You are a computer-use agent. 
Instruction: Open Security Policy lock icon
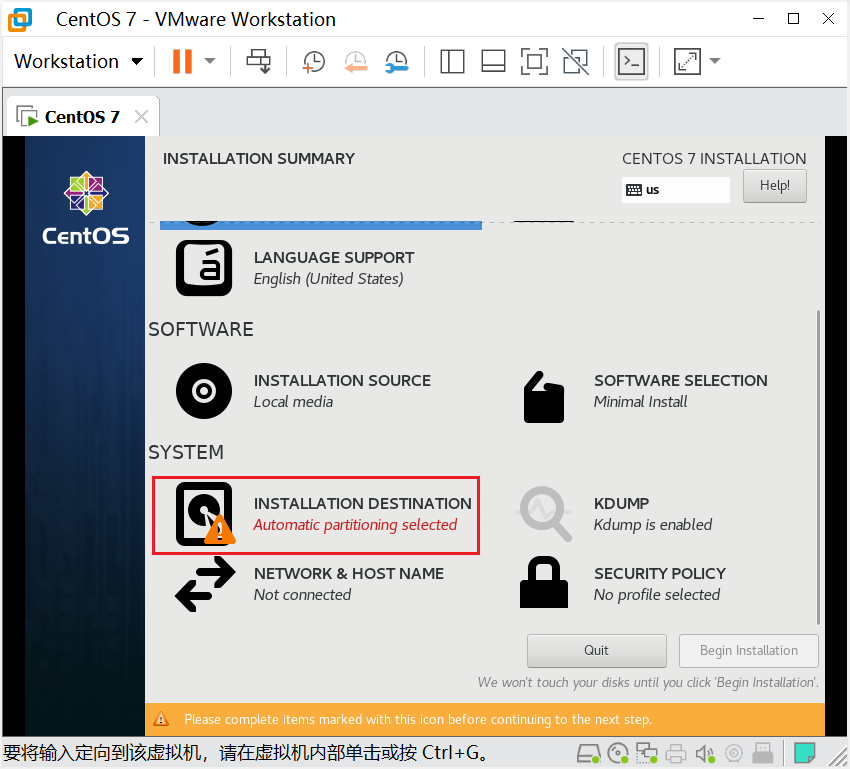click(544, 582)
